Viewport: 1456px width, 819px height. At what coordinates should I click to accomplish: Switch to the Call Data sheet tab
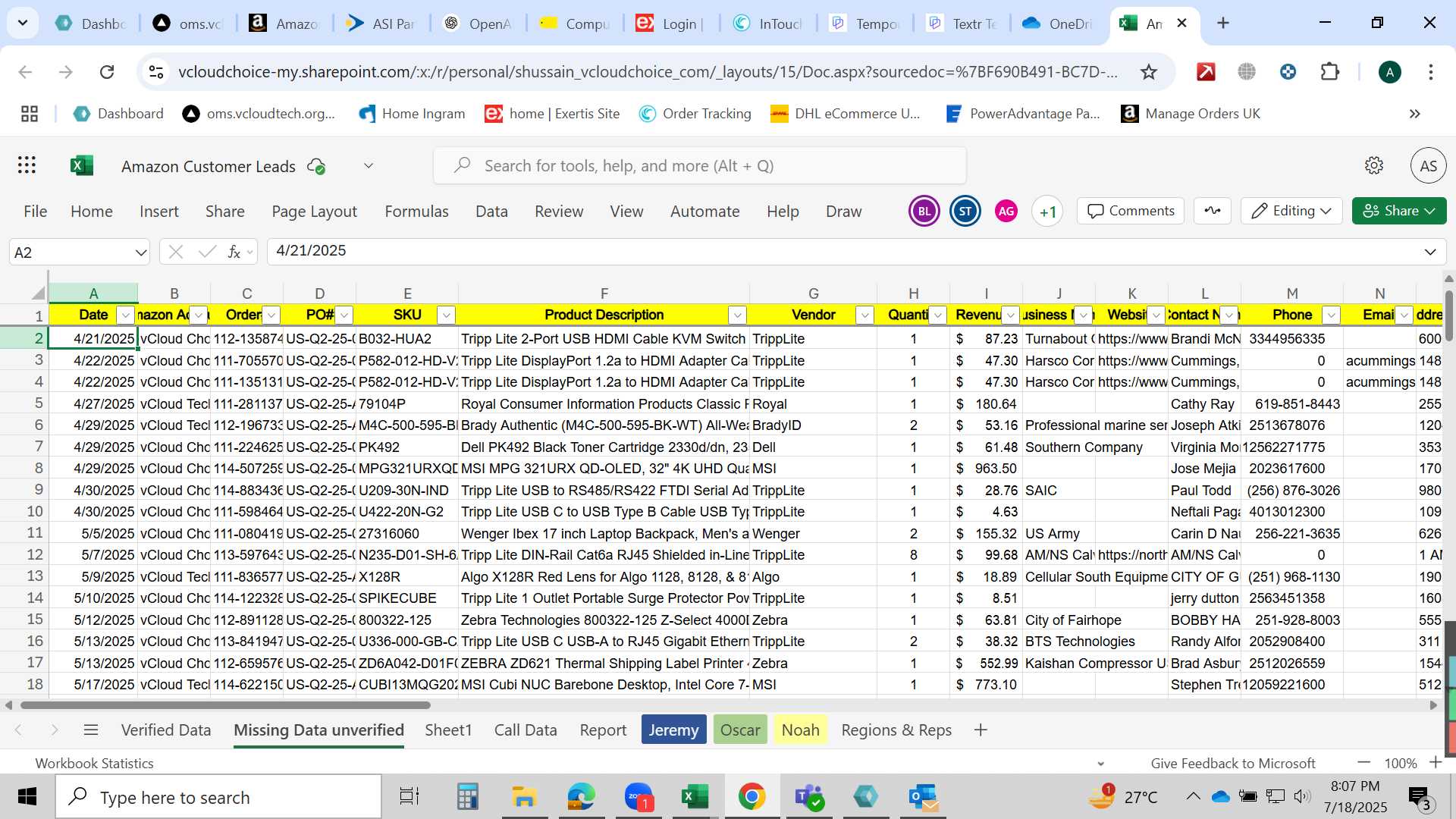(x=526, y=730)
